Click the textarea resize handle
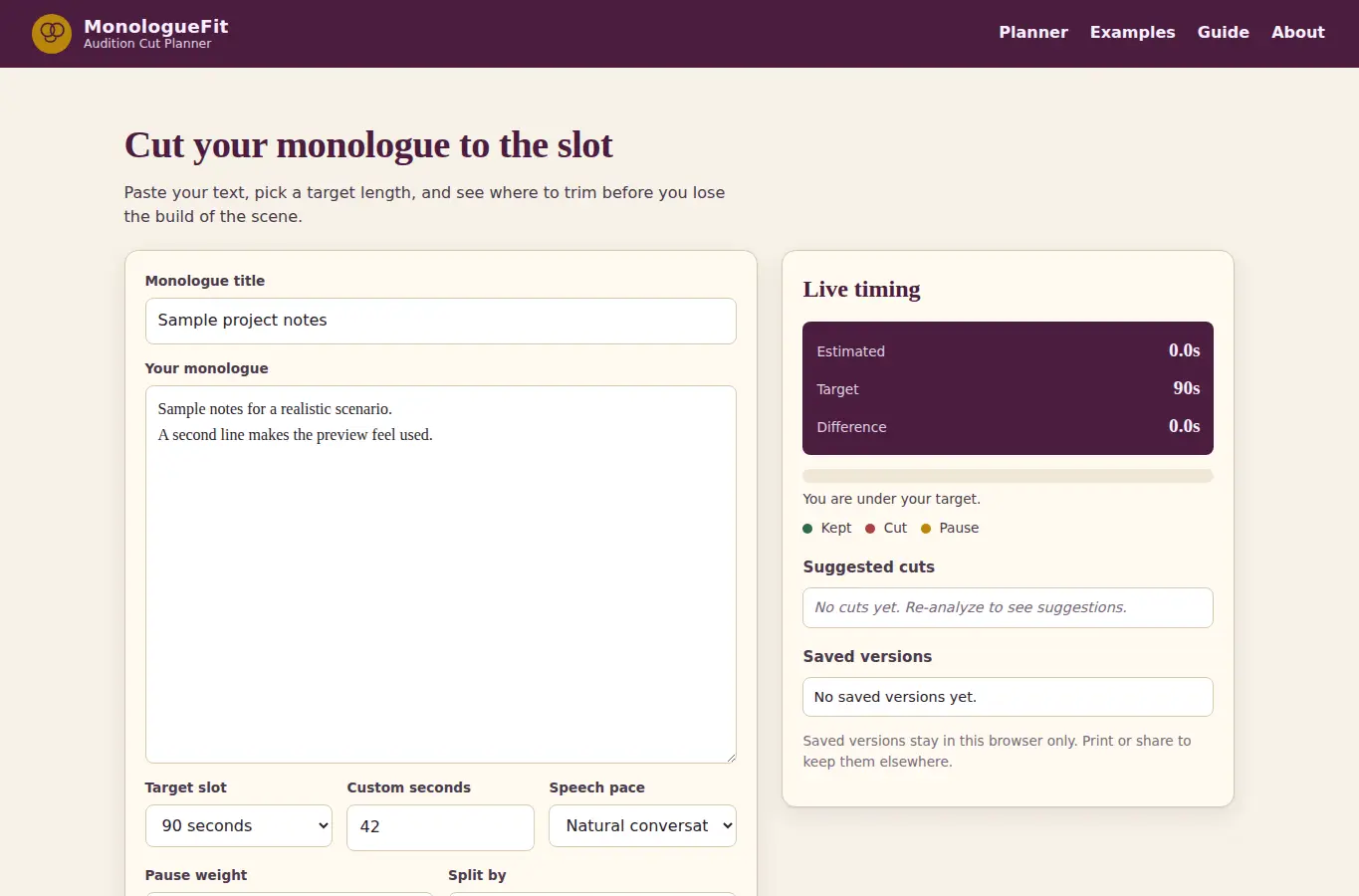Screen dimensions: 1359x896 pyautogui.click(x=731, y=758)
